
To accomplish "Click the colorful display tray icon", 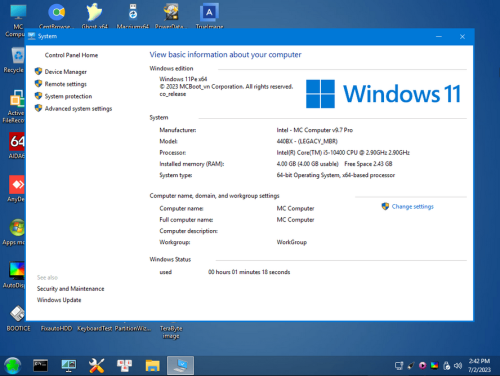I will point(434,366).
